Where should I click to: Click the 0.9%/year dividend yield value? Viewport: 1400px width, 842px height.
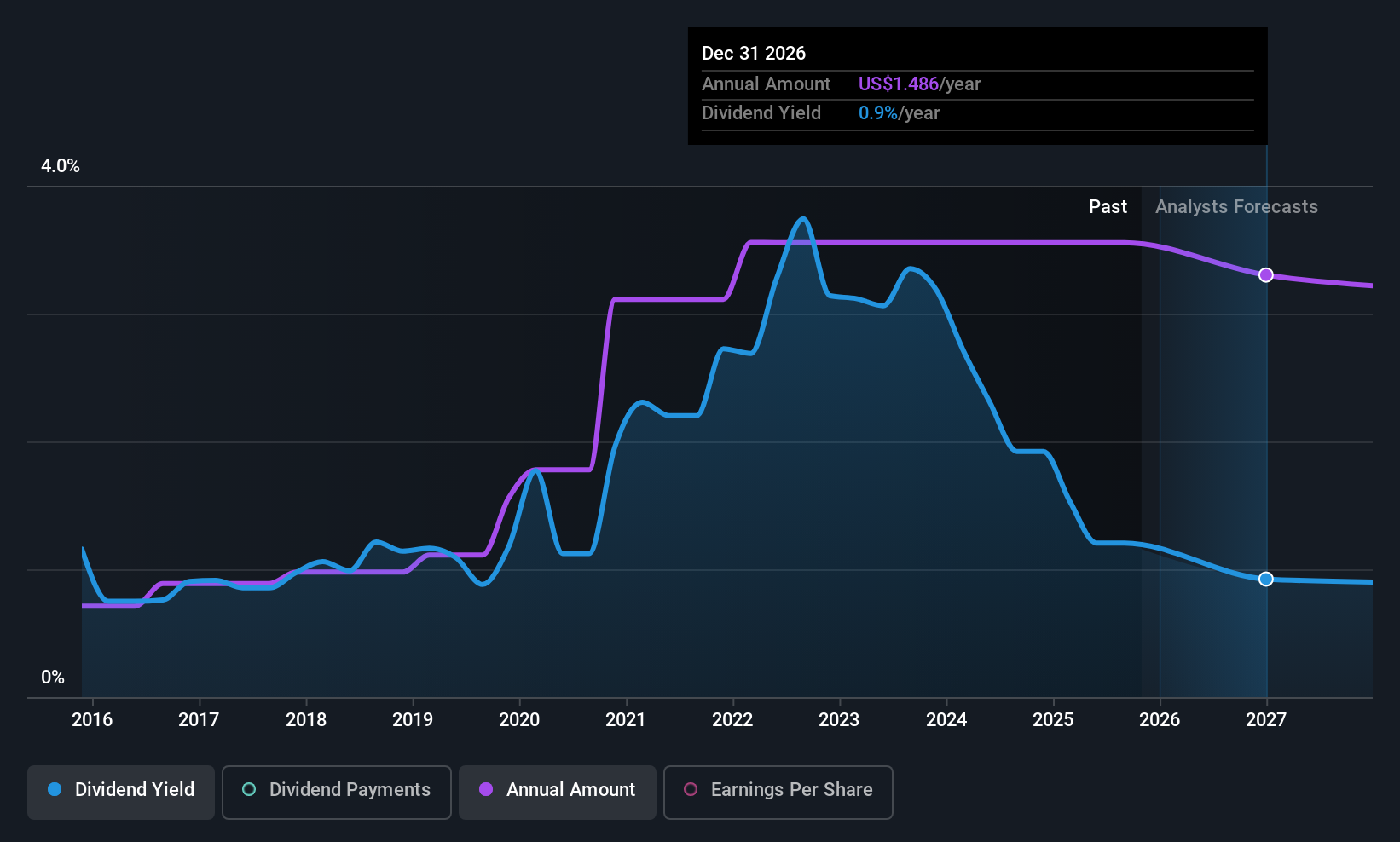pyautogui.click(x=899, y=113)
